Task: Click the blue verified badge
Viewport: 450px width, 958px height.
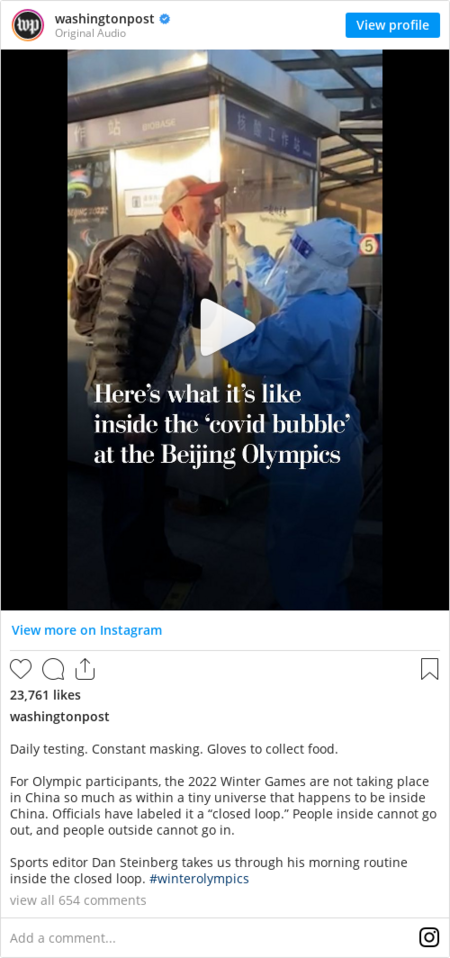Action: 165,19
